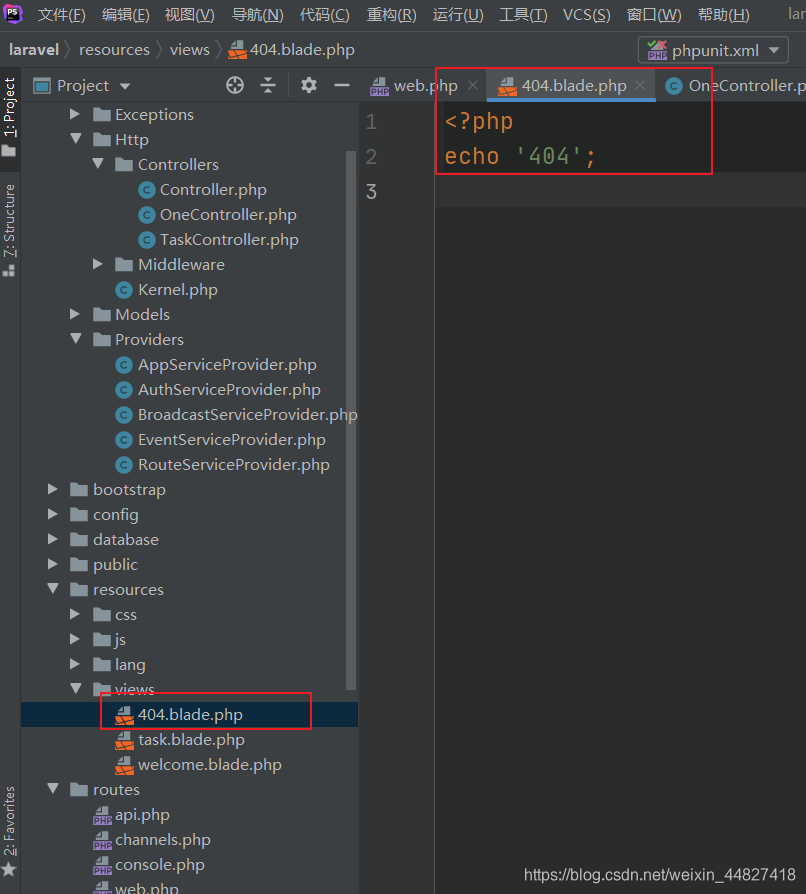Expand the config folder arrow

click(x=52, y=514)
